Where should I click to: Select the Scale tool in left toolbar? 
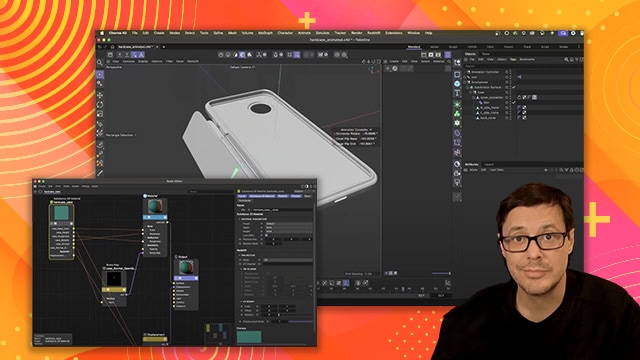tap(100, 114)
